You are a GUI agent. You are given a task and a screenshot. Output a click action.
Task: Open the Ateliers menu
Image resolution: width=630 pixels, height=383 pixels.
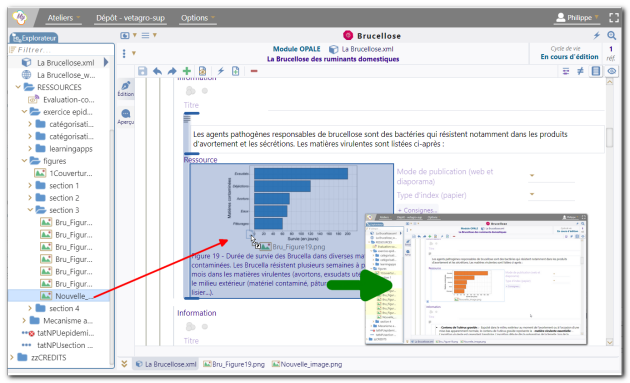tap(63, 18)
